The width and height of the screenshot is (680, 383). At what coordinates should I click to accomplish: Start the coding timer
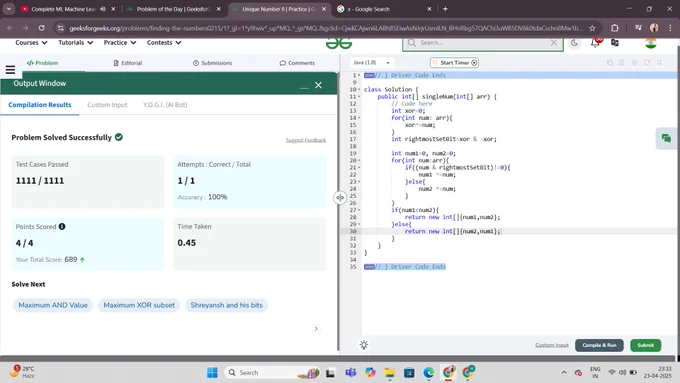pyautogui.click(x=454, y=62)
